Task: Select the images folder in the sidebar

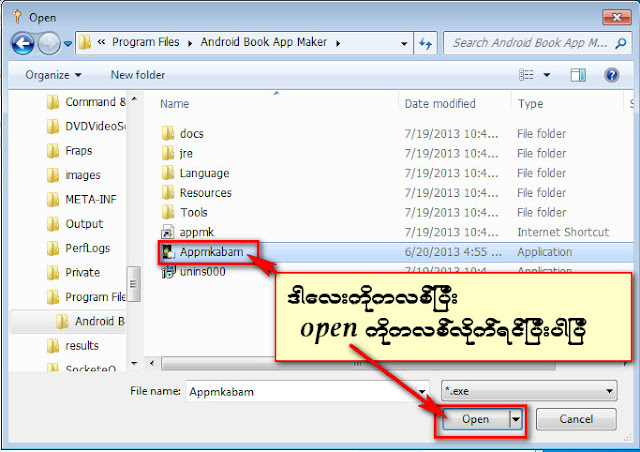Action: (73, 175)
